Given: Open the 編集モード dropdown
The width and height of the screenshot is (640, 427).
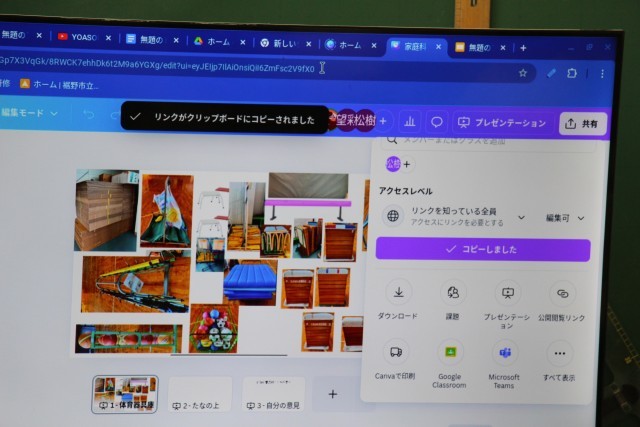Looking at the screenshot, I should tap(29, 113).
